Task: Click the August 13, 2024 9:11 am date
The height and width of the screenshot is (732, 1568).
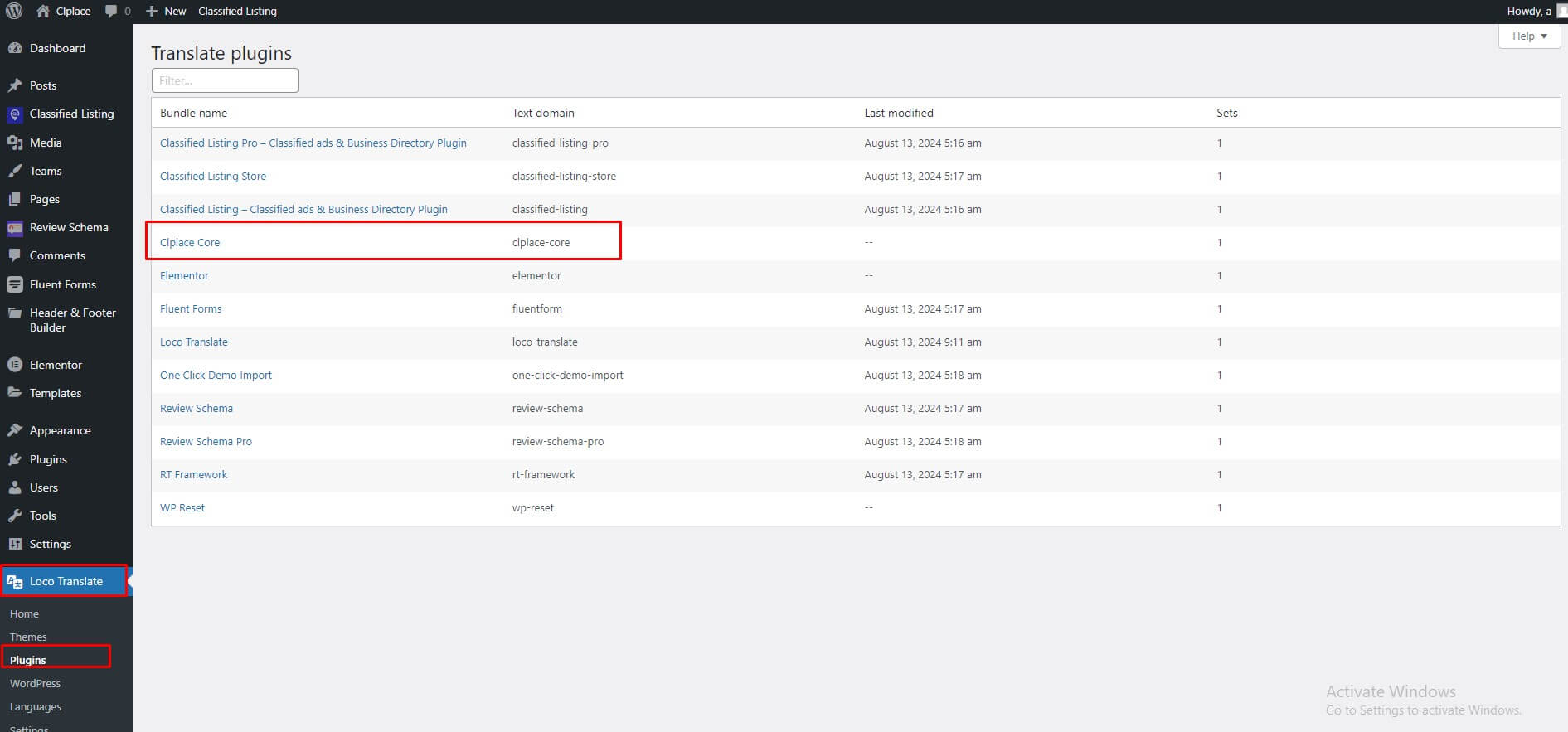Action: click(x=923, y=342)
